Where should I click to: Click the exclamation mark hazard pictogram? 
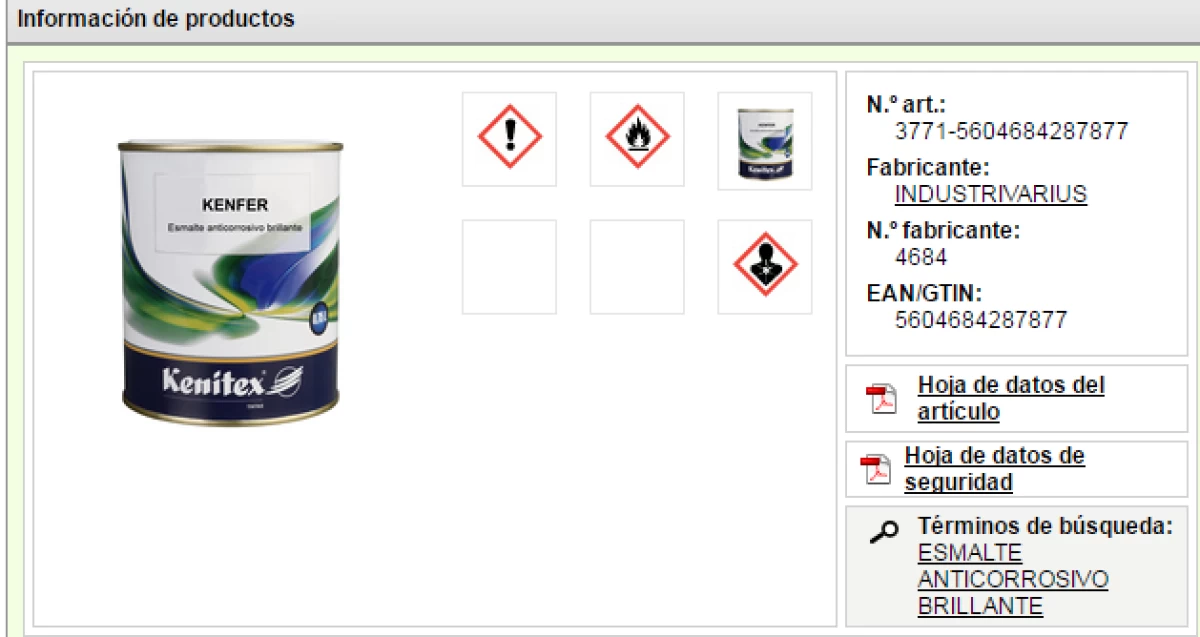point(509,139)
